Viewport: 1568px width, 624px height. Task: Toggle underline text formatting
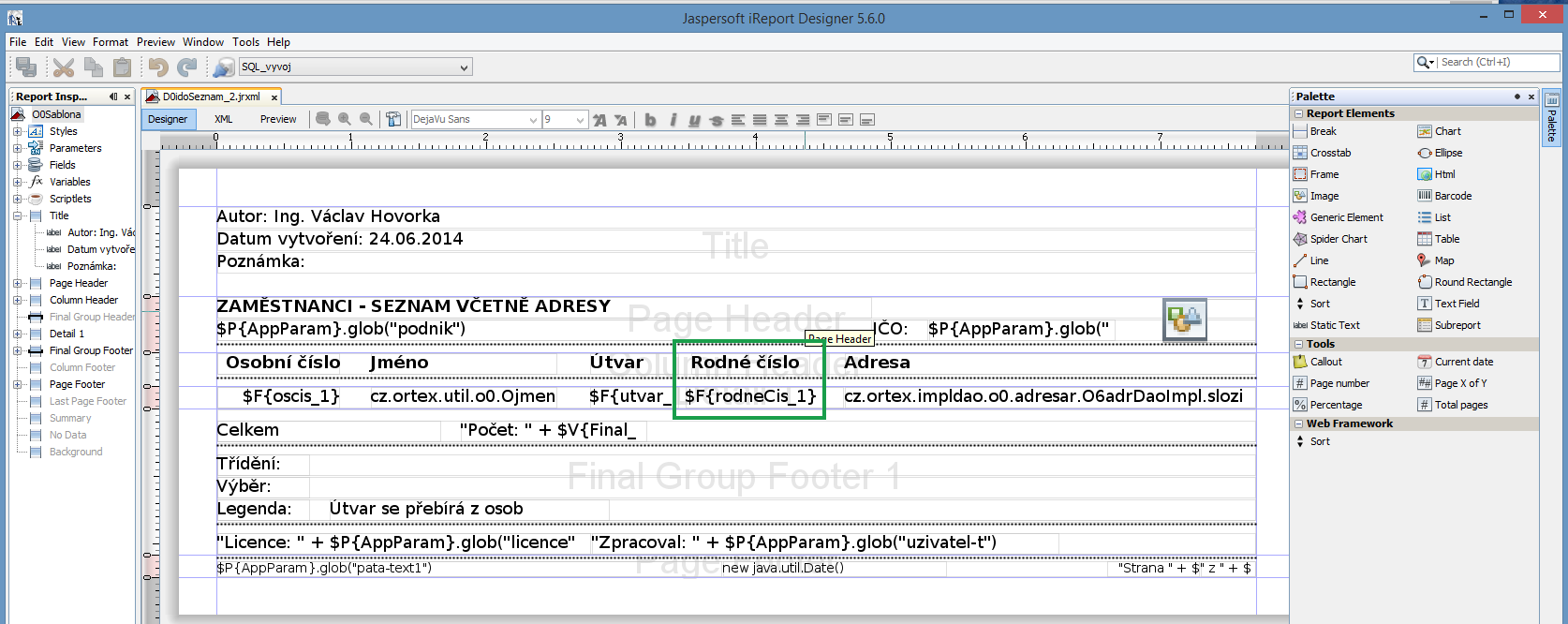(x=694, y=120)
